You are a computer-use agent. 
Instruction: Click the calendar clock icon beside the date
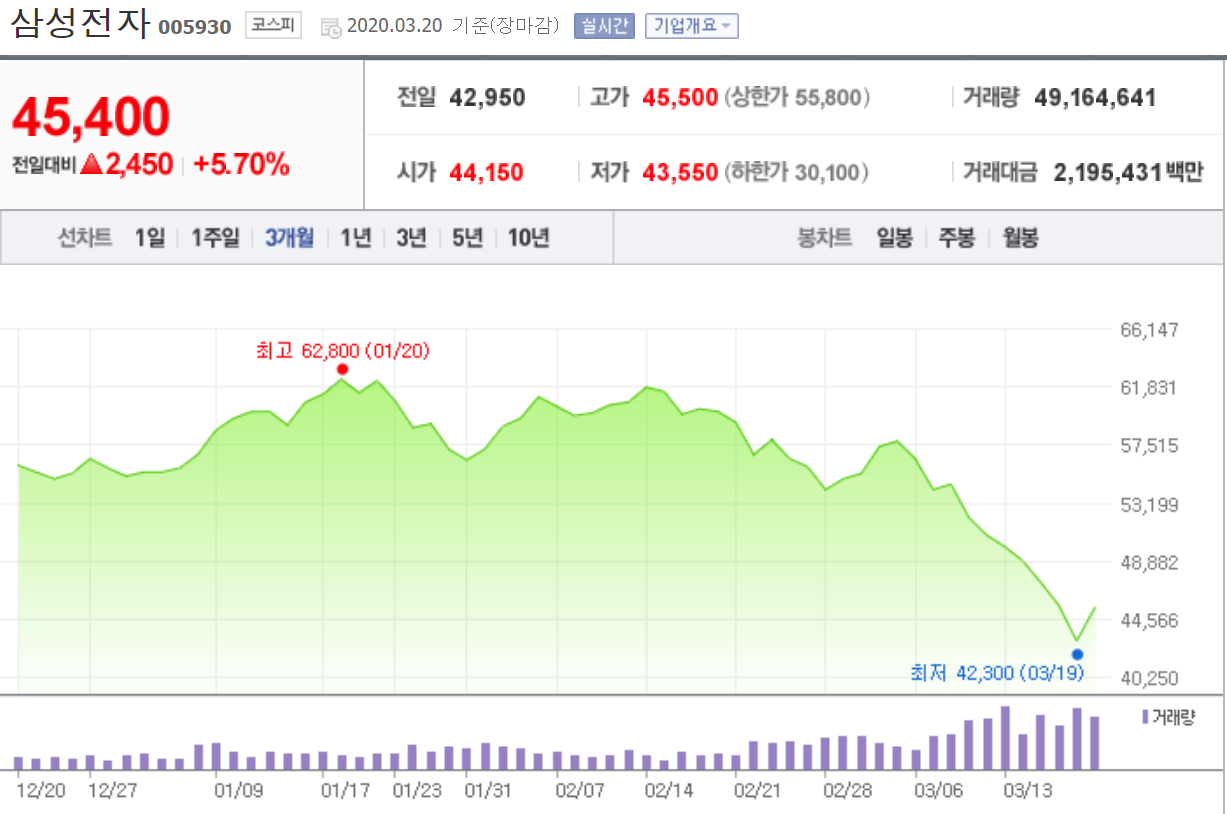click(331, 27)
